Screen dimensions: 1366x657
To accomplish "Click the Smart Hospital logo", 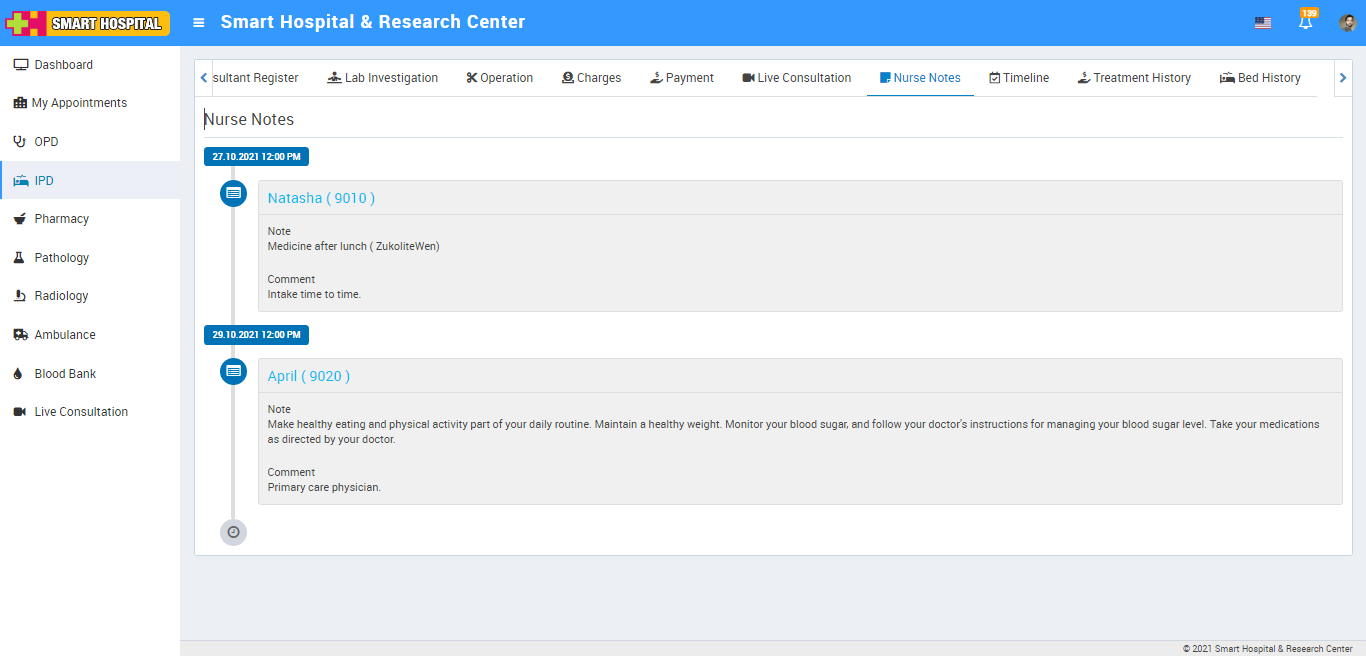I will coord(88,22).
